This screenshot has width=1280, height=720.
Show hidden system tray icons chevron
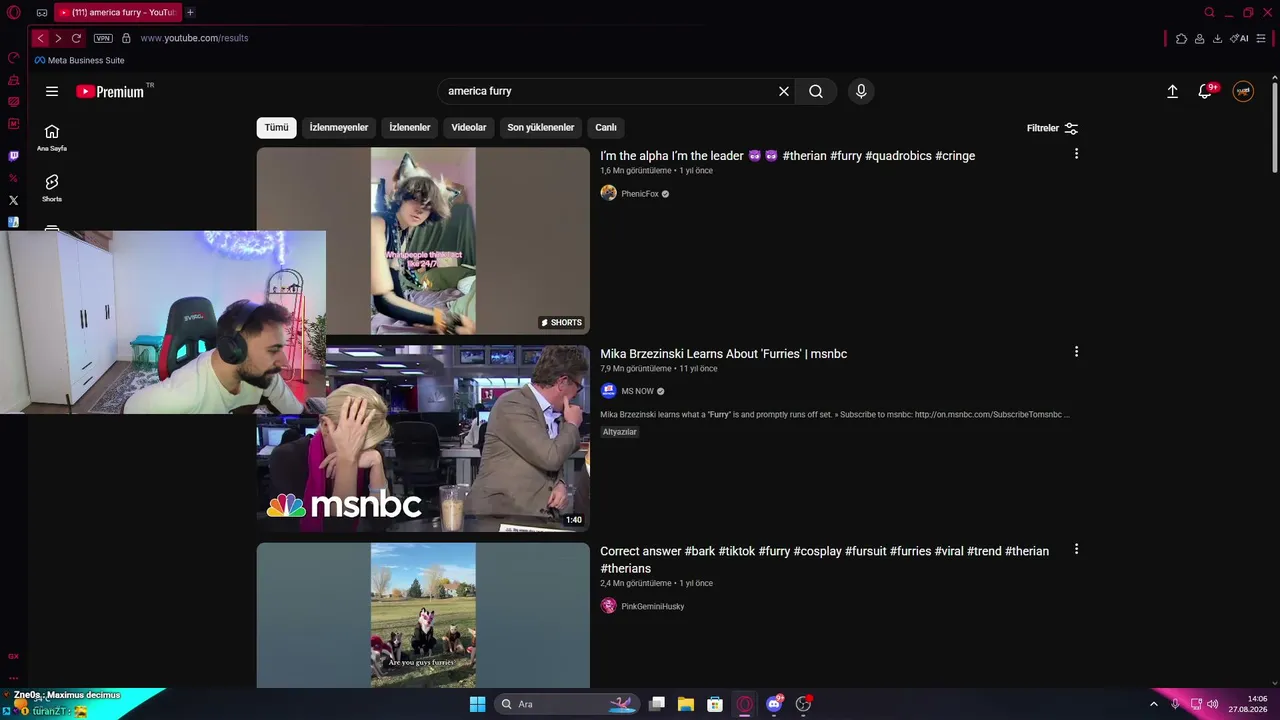click(x=1154, y=704)
